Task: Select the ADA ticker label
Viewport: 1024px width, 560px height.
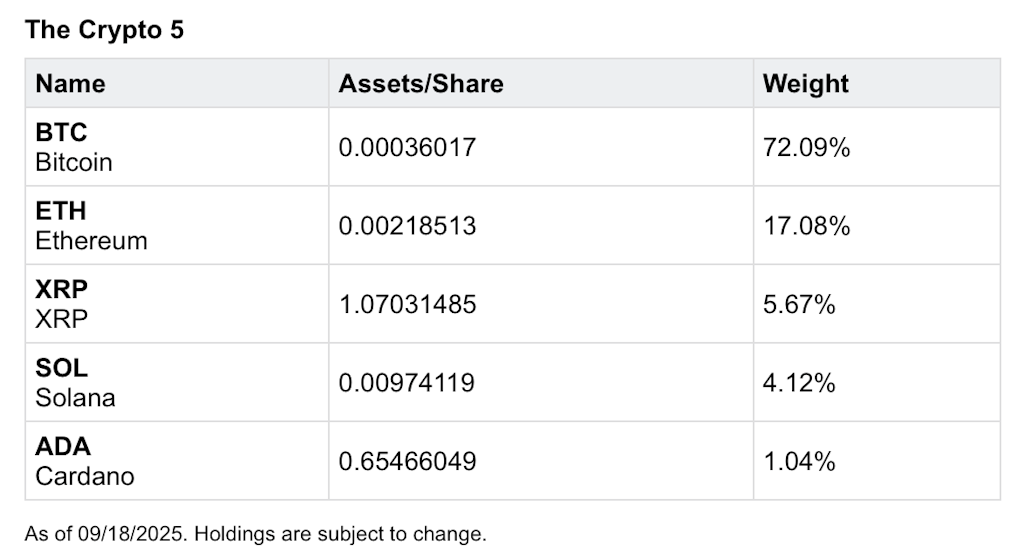Action: pos(63,446)
